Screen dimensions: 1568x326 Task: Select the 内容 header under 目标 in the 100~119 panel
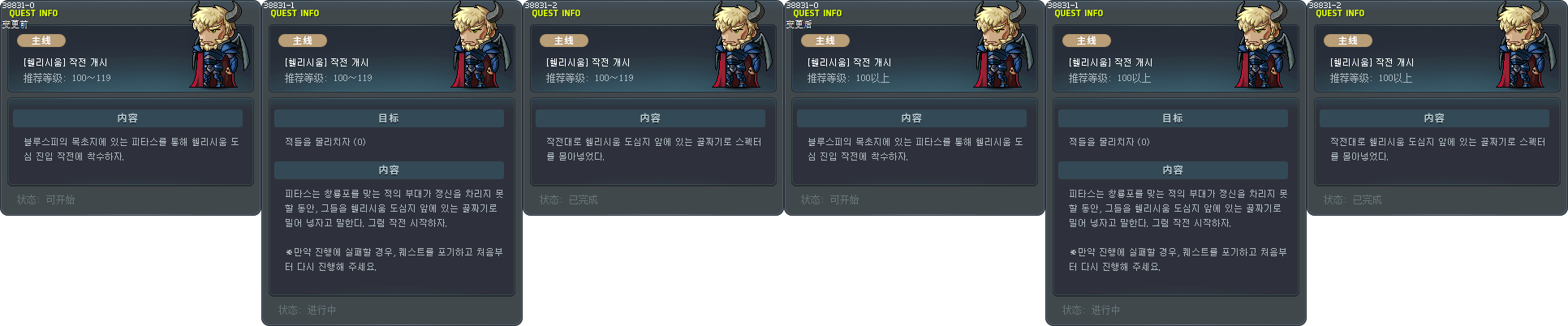(389, 170)
